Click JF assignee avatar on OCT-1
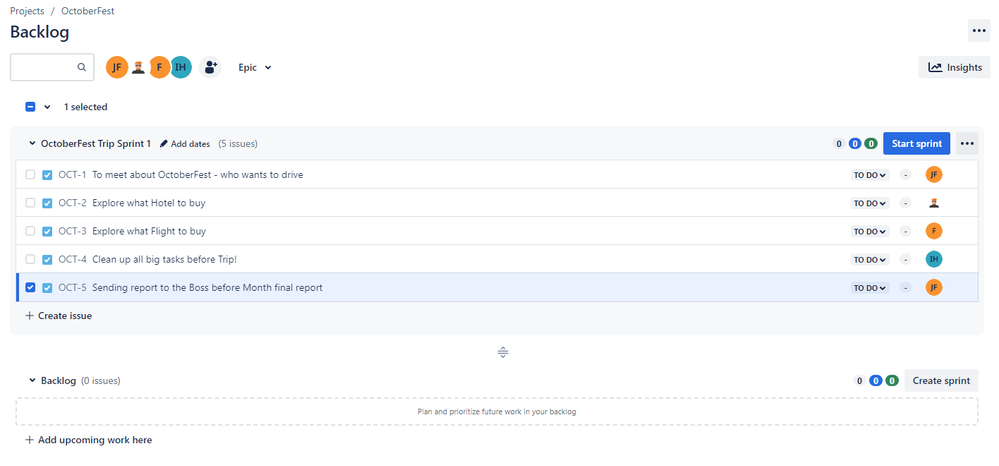Viewport: 999px width, 466px height. point(934,175)
